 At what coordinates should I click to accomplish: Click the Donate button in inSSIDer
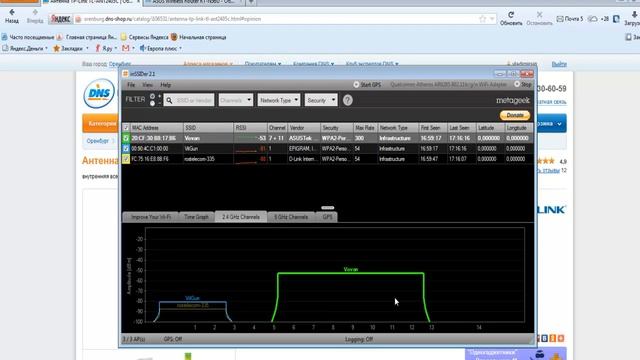(x=515, y=116)
